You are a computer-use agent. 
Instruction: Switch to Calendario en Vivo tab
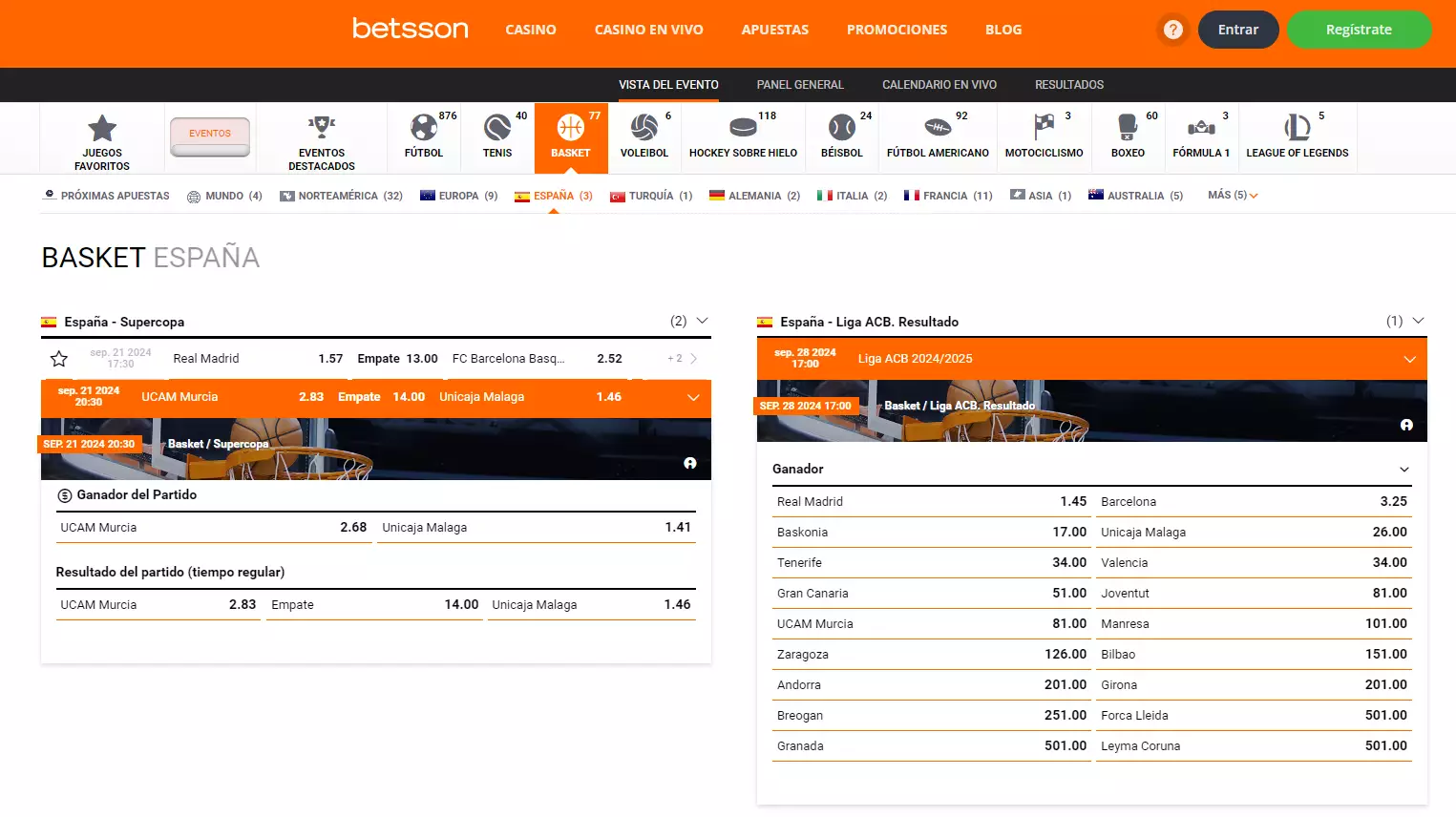pos(939,85)
